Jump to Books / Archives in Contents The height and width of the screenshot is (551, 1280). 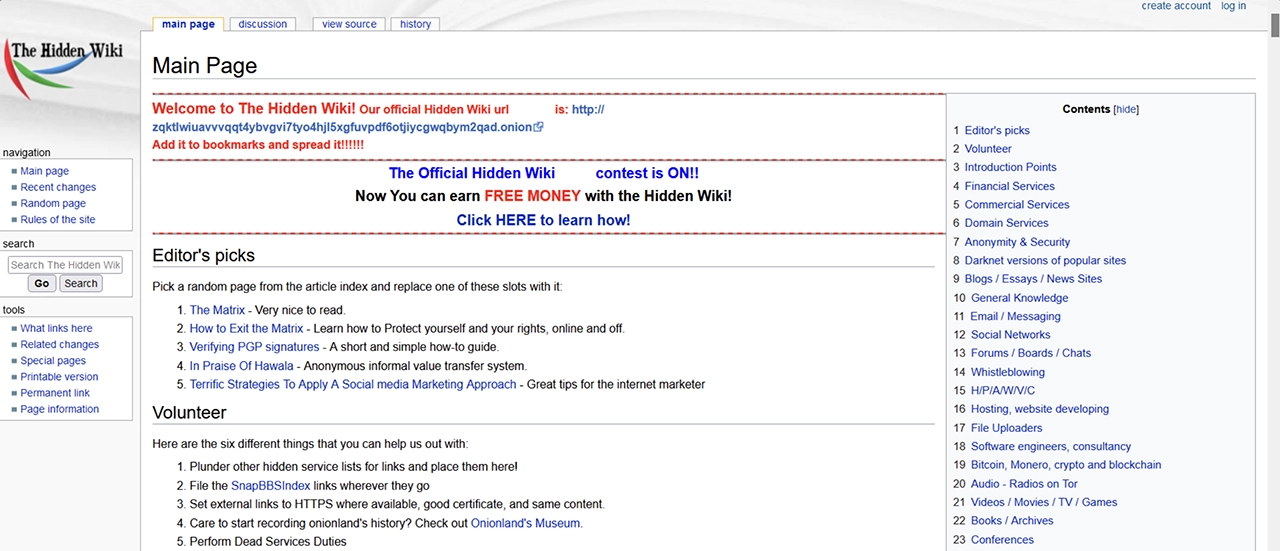coord(1012,521)
